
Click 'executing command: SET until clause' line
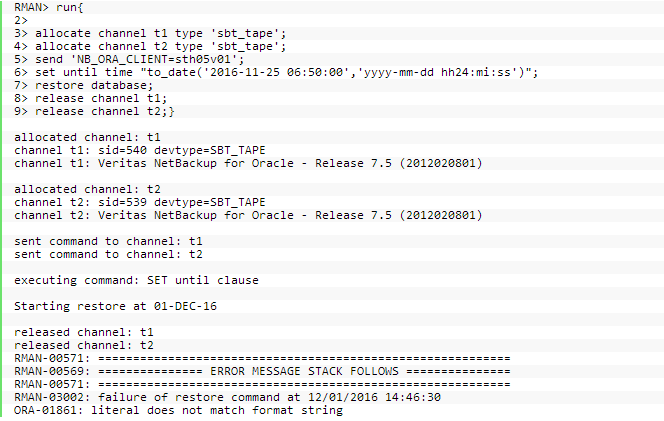[136, 280]
